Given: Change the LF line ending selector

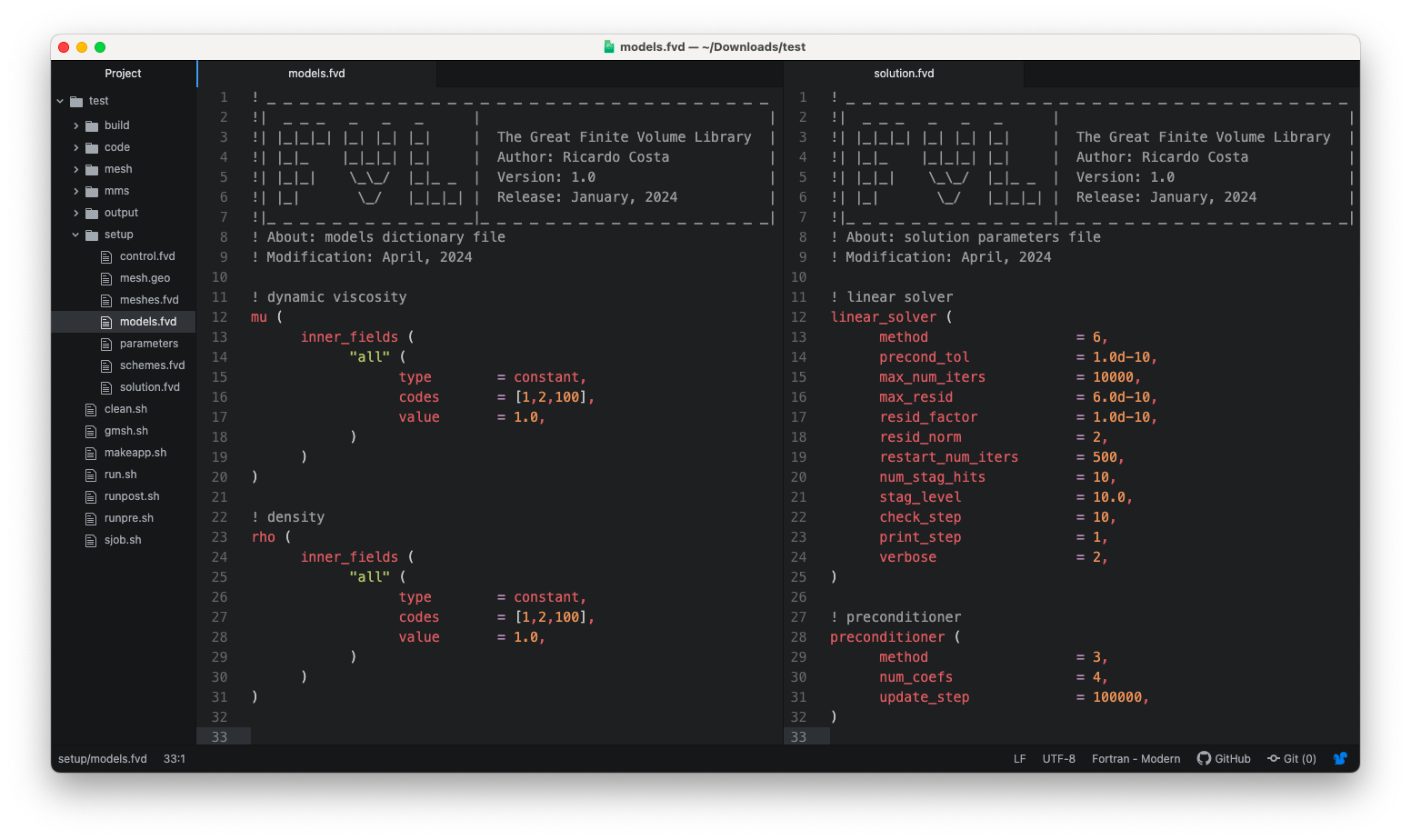Looking at the screenshot, I should [x=1019, y=758].
